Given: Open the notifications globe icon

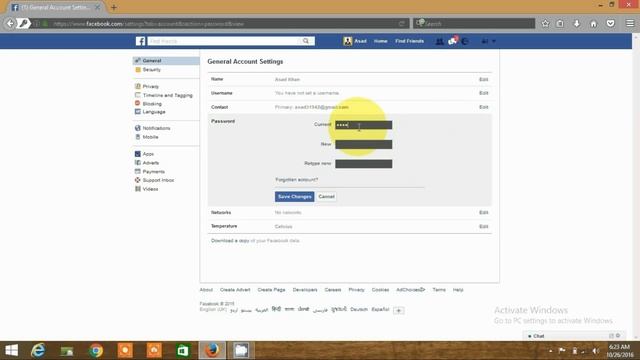Looking at the screenshot, I should click(x=465, y=41).
